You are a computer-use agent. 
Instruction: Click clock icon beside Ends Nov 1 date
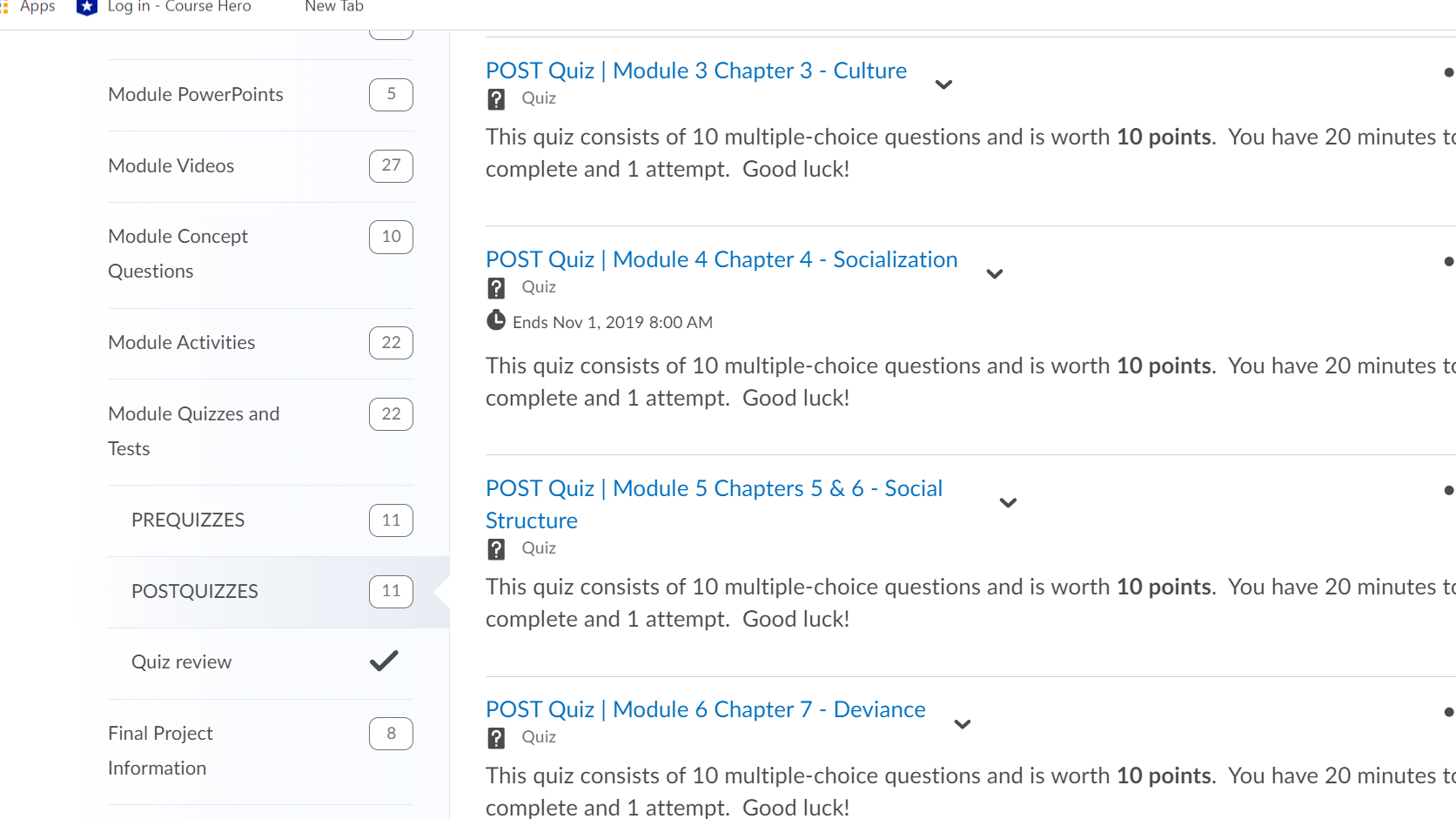click(x=496, y=320)
